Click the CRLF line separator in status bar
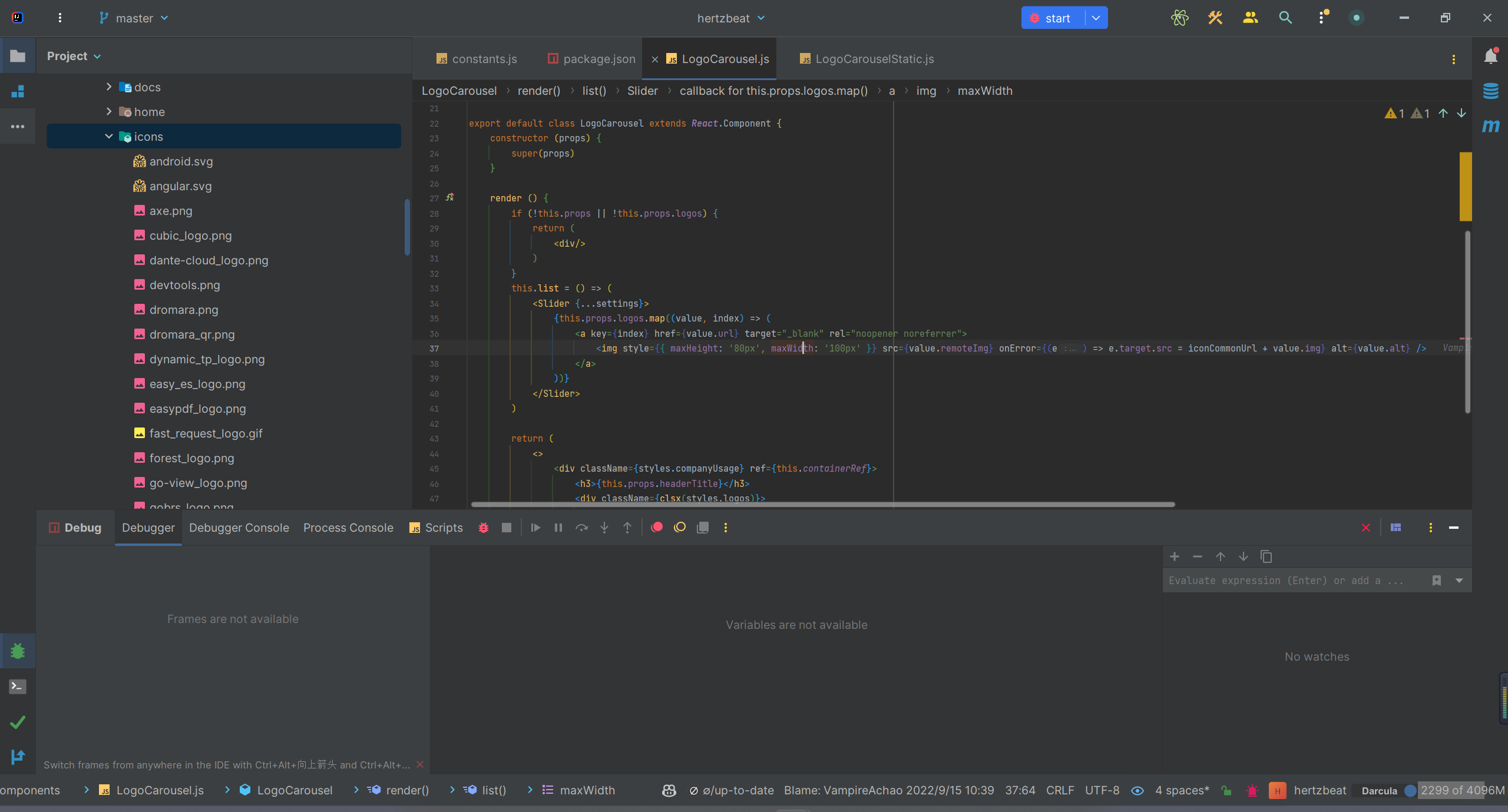Image resolution: width=1508 pixels, height=812 pixels. click(x=1060, y=791)
